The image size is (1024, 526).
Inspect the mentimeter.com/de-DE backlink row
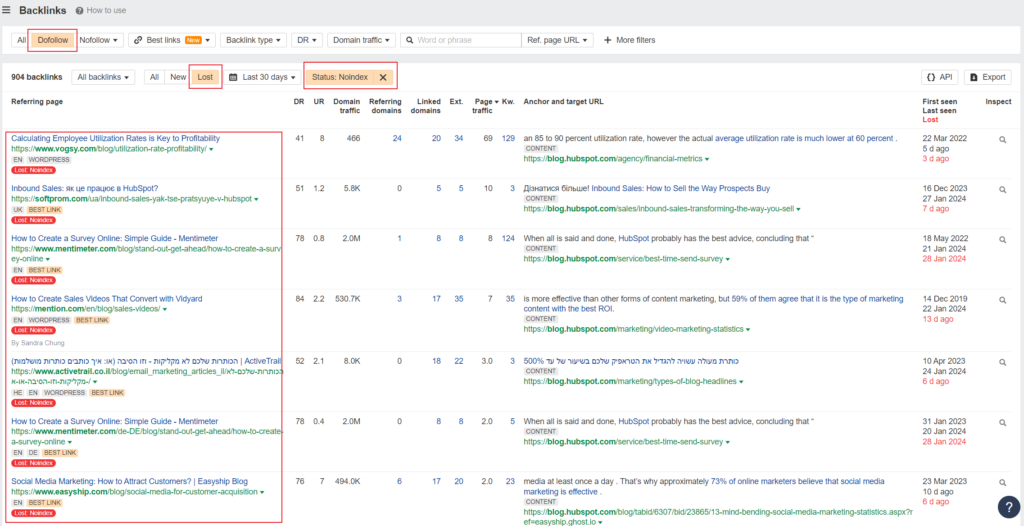click(x=1002, y=423)
